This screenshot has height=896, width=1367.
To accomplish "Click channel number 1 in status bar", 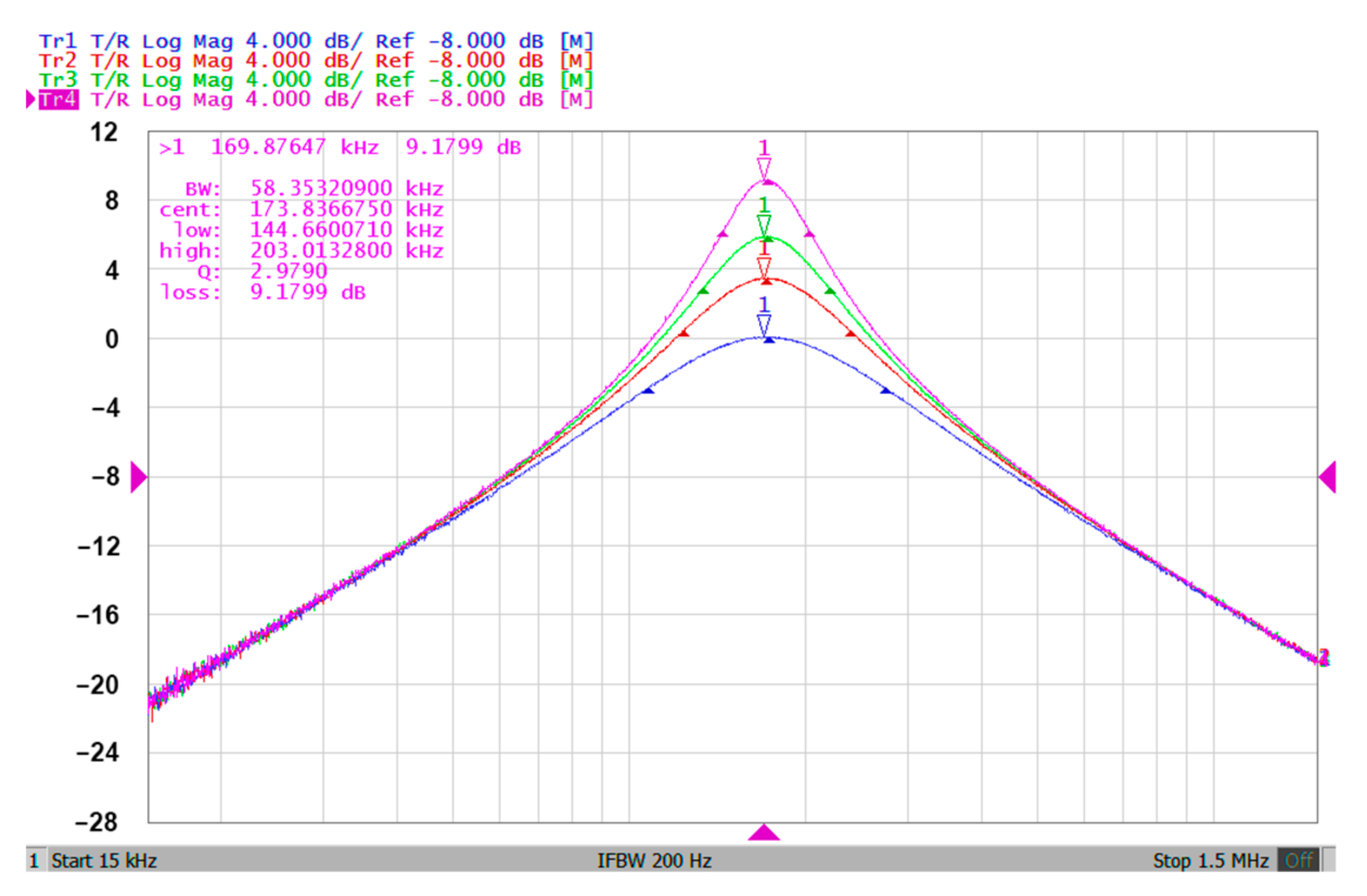I will pyautogui.click(x=34, y=860).
